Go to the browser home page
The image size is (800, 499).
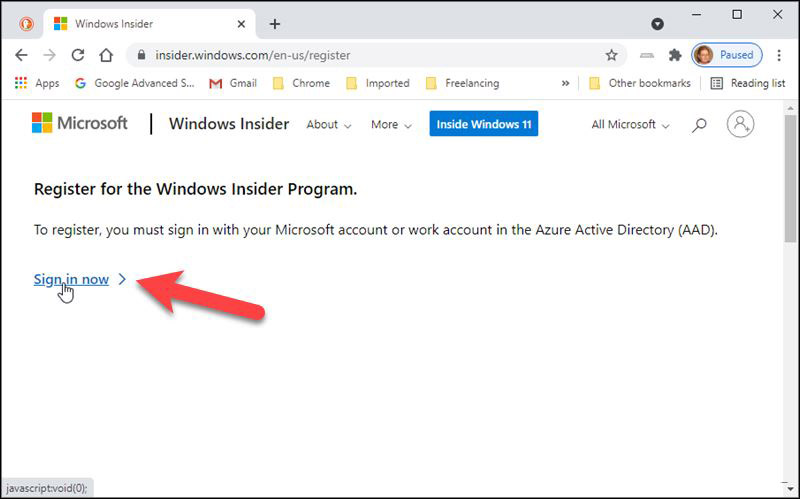coord(105,55)
